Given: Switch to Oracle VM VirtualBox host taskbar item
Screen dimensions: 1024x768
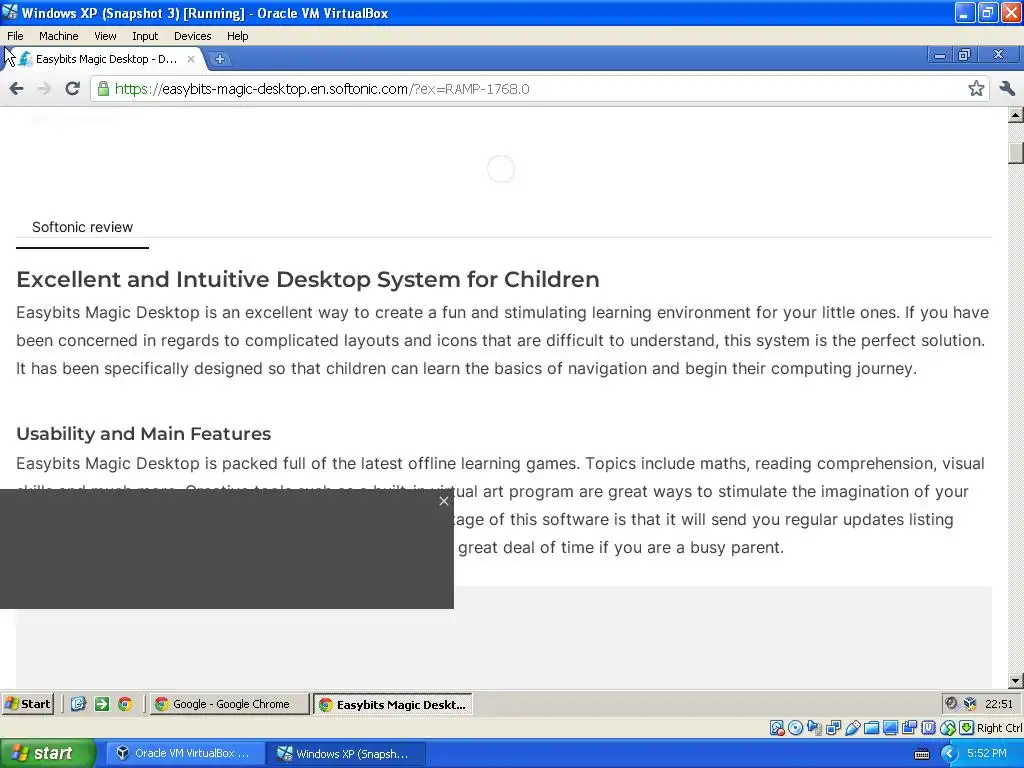Looking at the screenshot, I should (185, 754).
